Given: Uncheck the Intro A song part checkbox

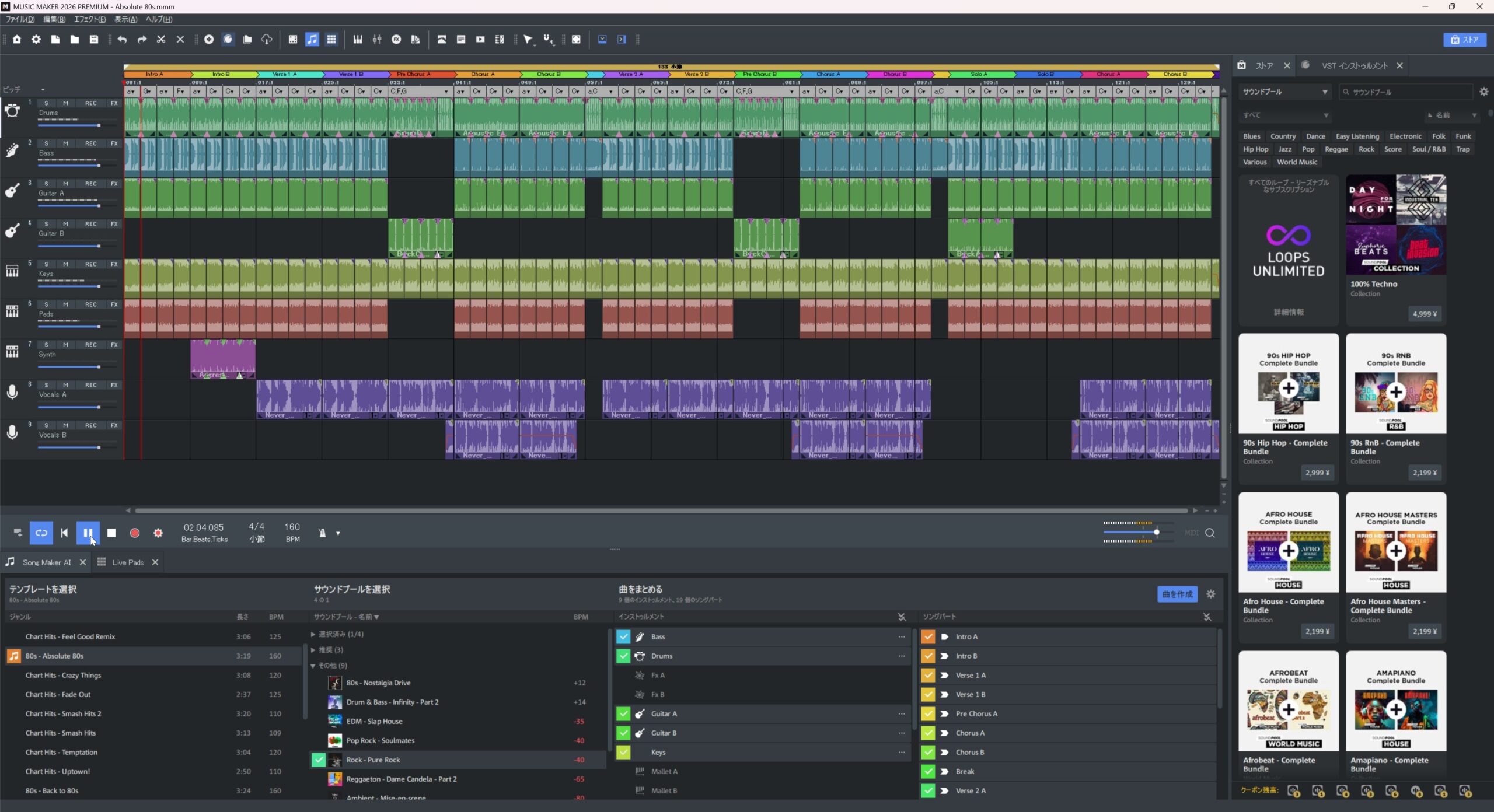Looking at the screenshot, I should 928,636.
